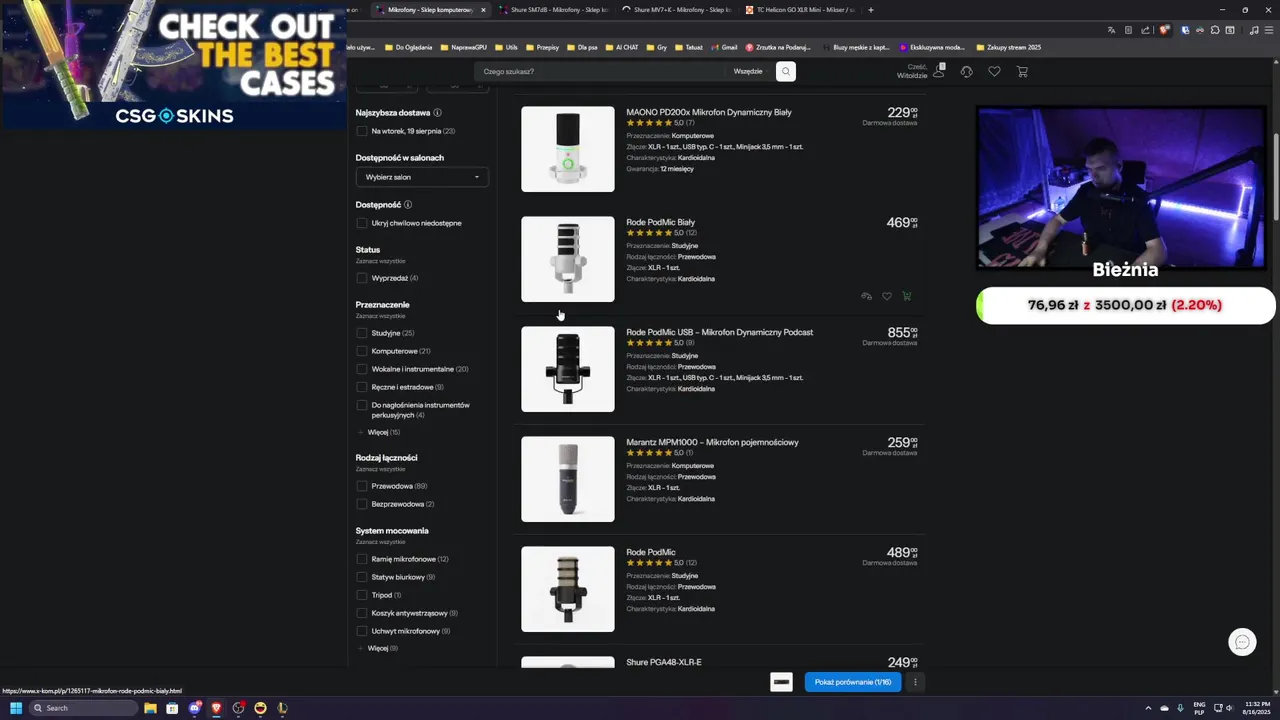
Task: Click the Czego szukasz search field
Action: 600,71
